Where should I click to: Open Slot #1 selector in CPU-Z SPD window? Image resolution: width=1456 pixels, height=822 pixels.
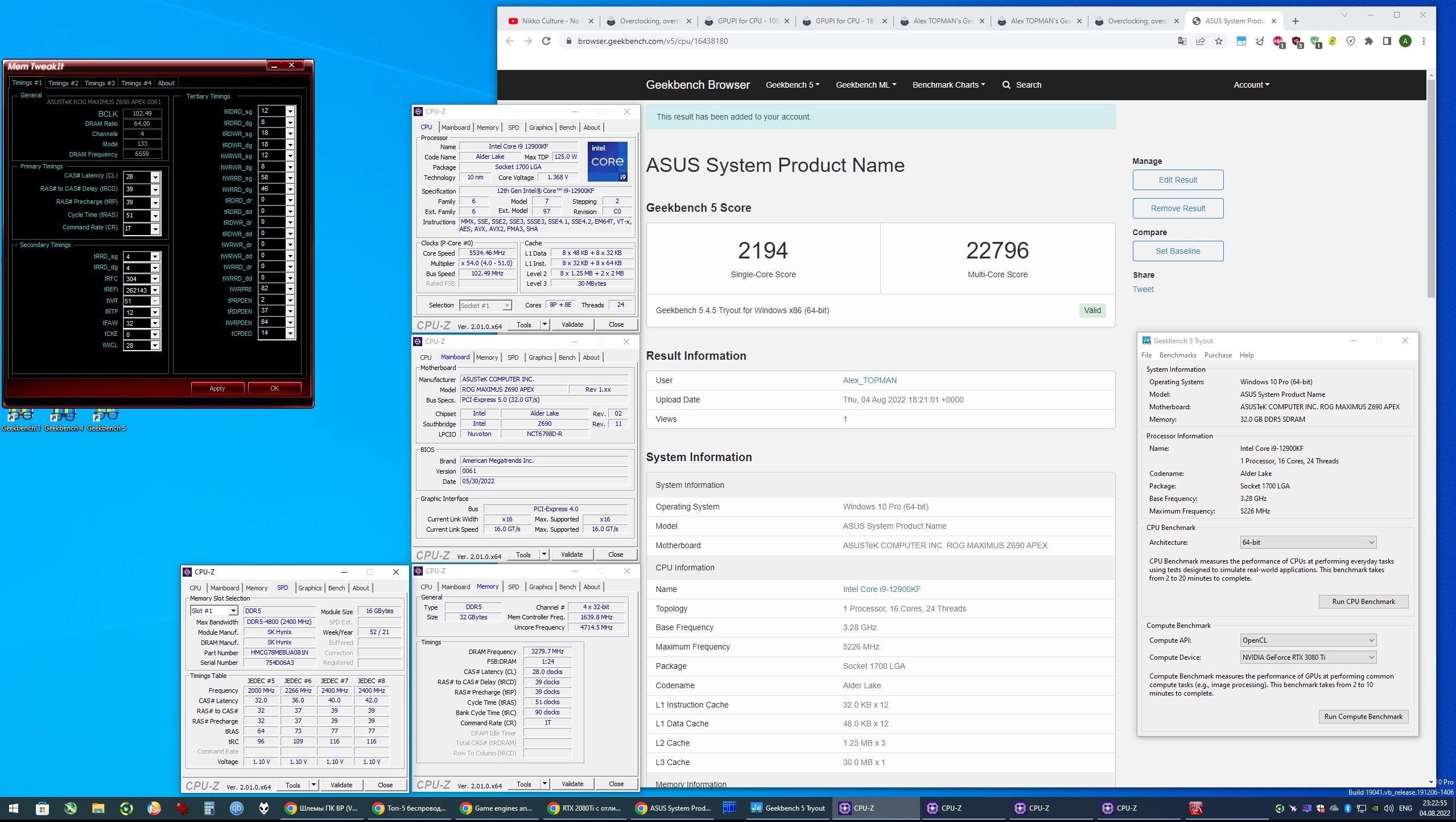coord(214,611)
